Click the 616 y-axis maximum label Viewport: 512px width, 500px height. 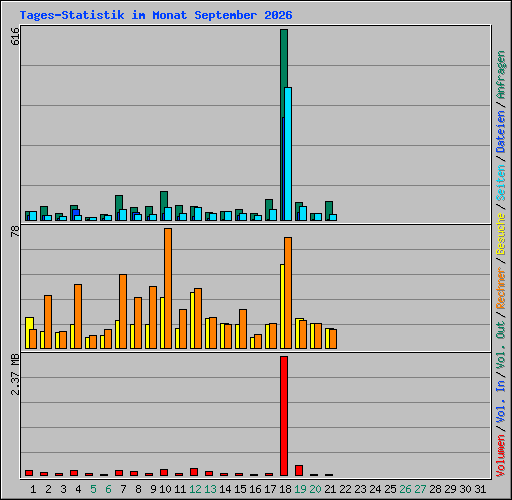click(x=15, y=36)
